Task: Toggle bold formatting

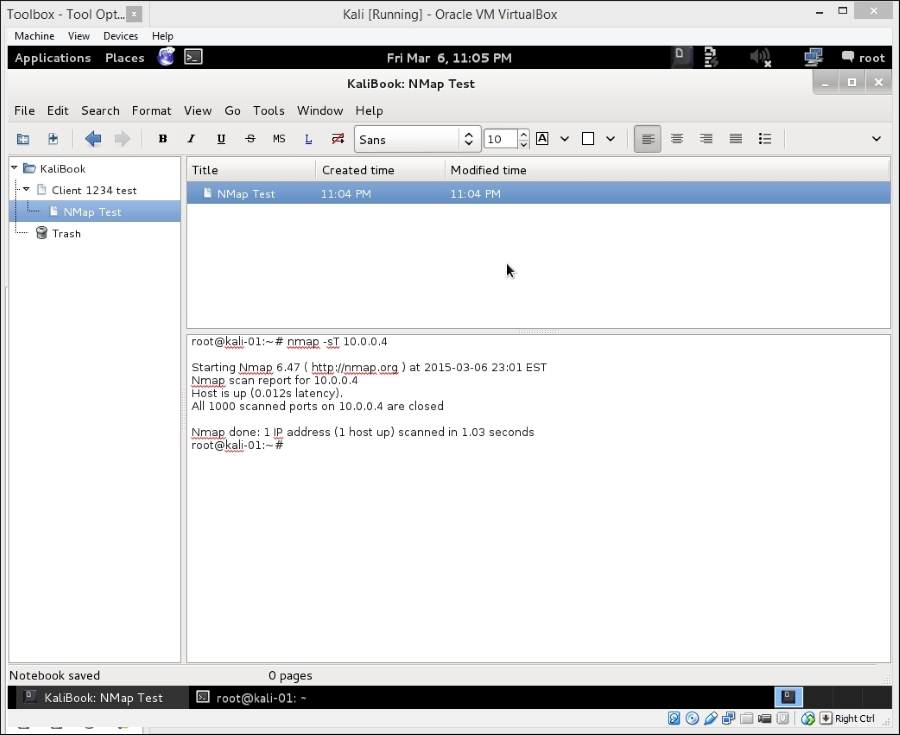Action: pos(162,139)
